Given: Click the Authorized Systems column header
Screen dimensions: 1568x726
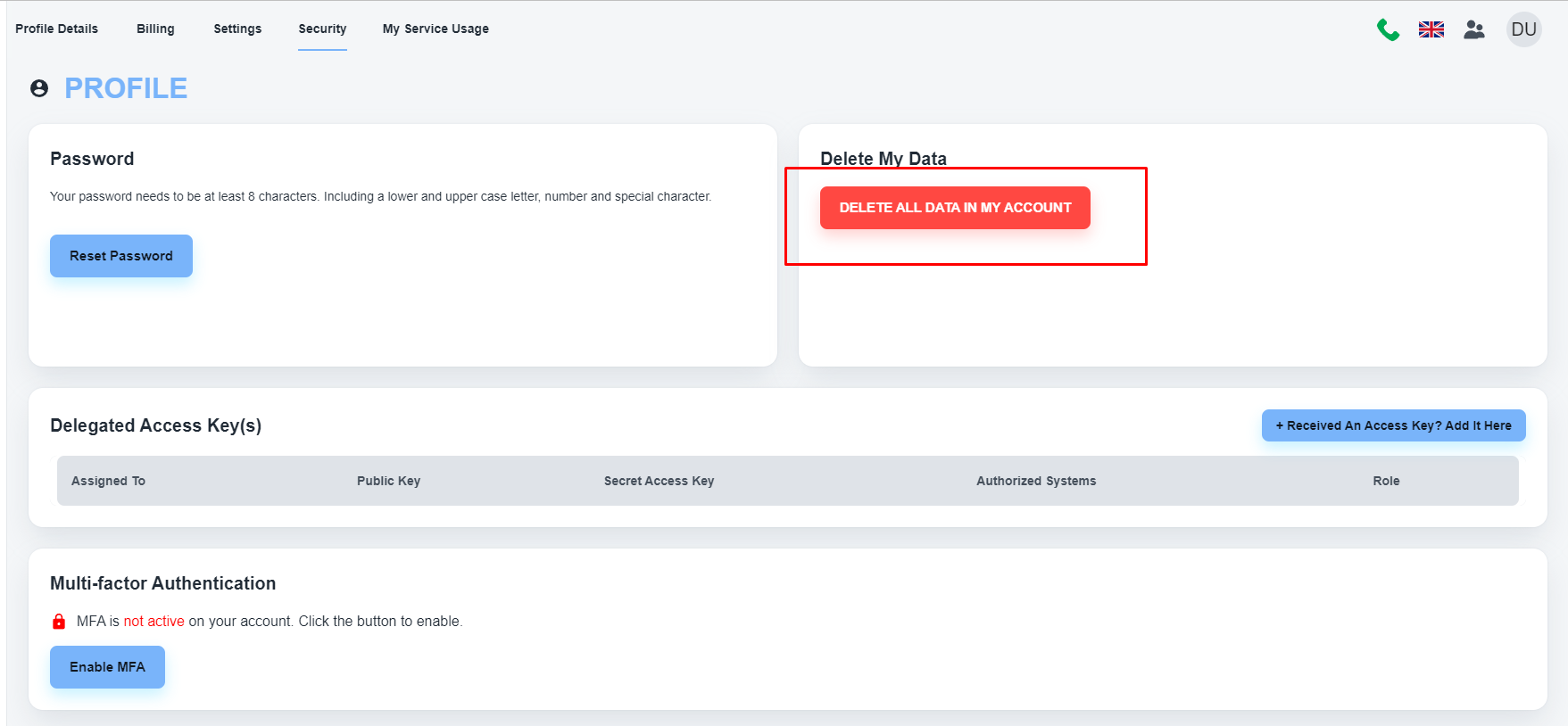Looking at the screenshot, I should 1036,481.
